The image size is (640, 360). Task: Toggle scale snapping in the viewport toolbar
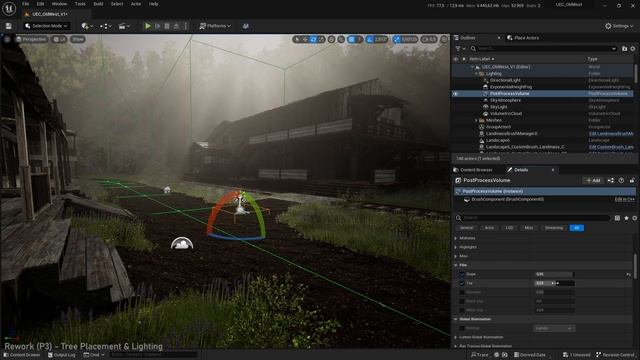[397, 39]
